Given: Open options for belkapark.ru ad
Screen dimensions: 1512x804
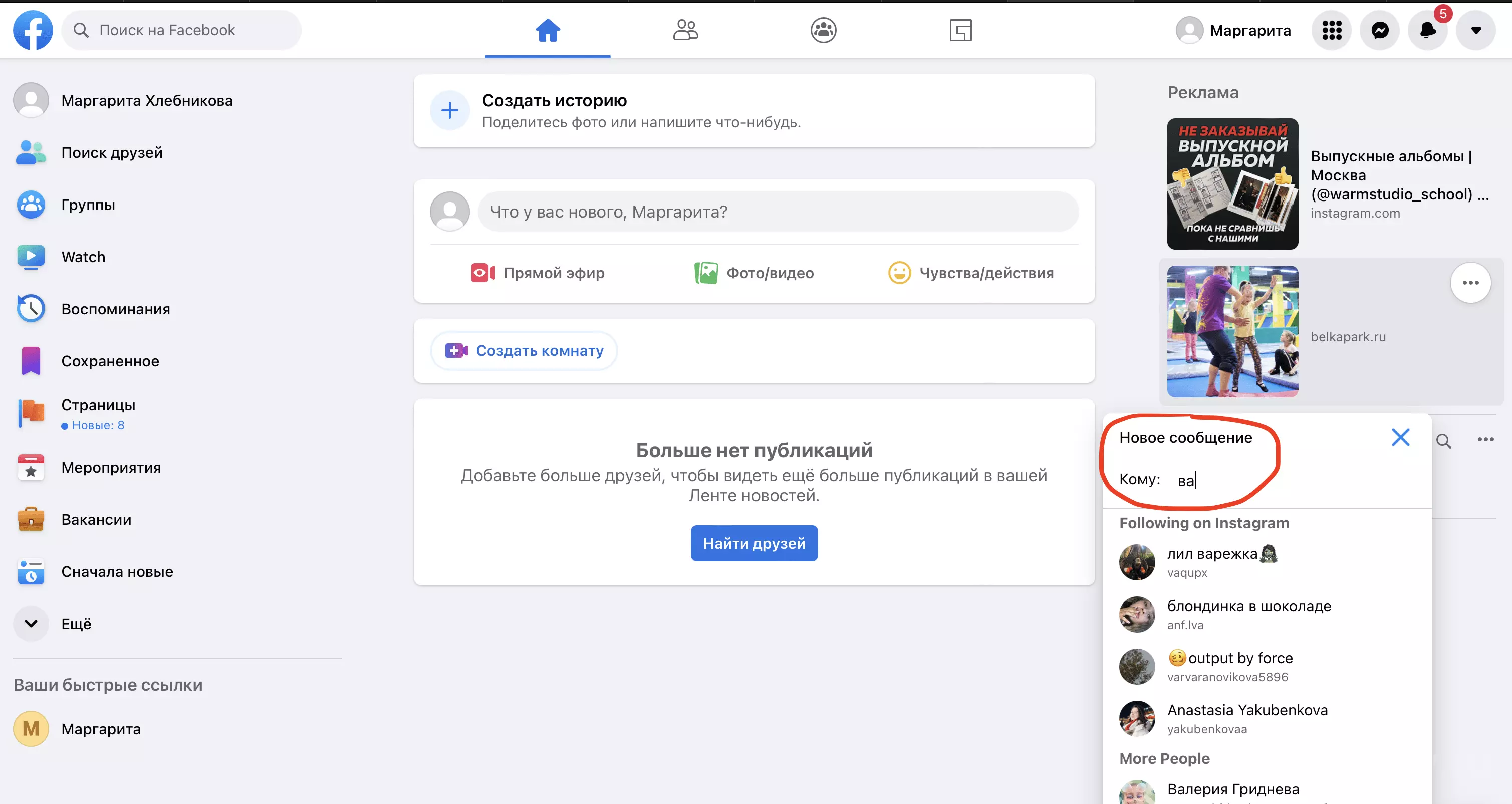Looking at the screenshot, I should pyautogui.click(x=1470, y=283).
